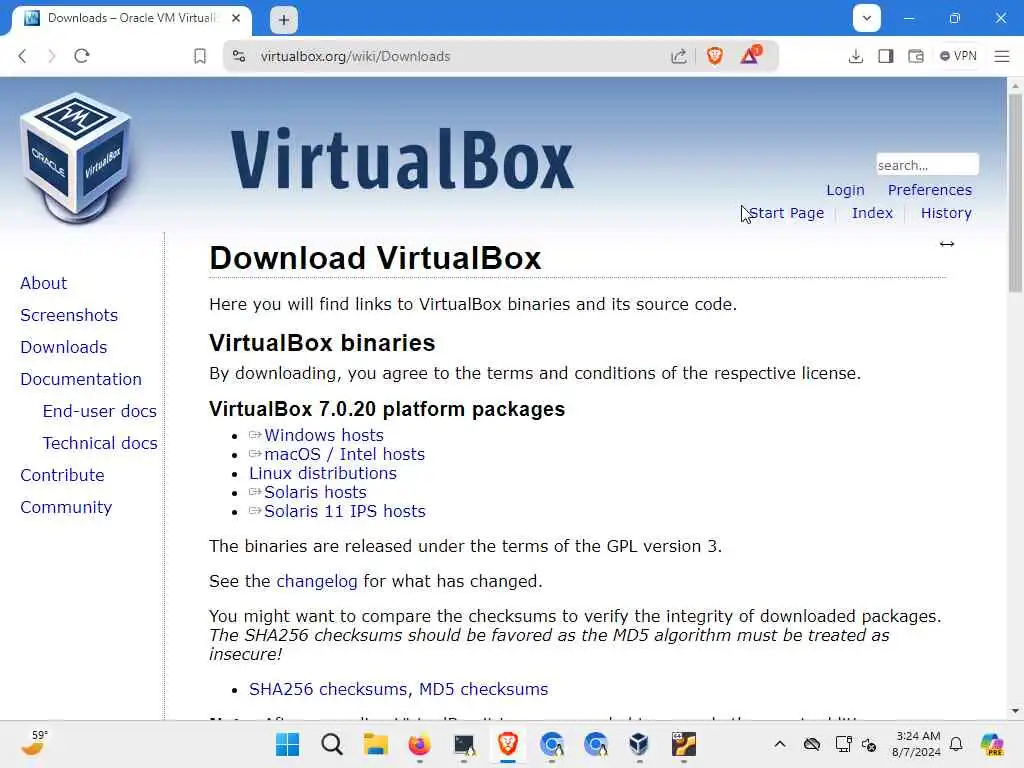Viewport: 1024px width, 768px height.
Task: Go back with the browser back arrow
Action: [22, 56]
